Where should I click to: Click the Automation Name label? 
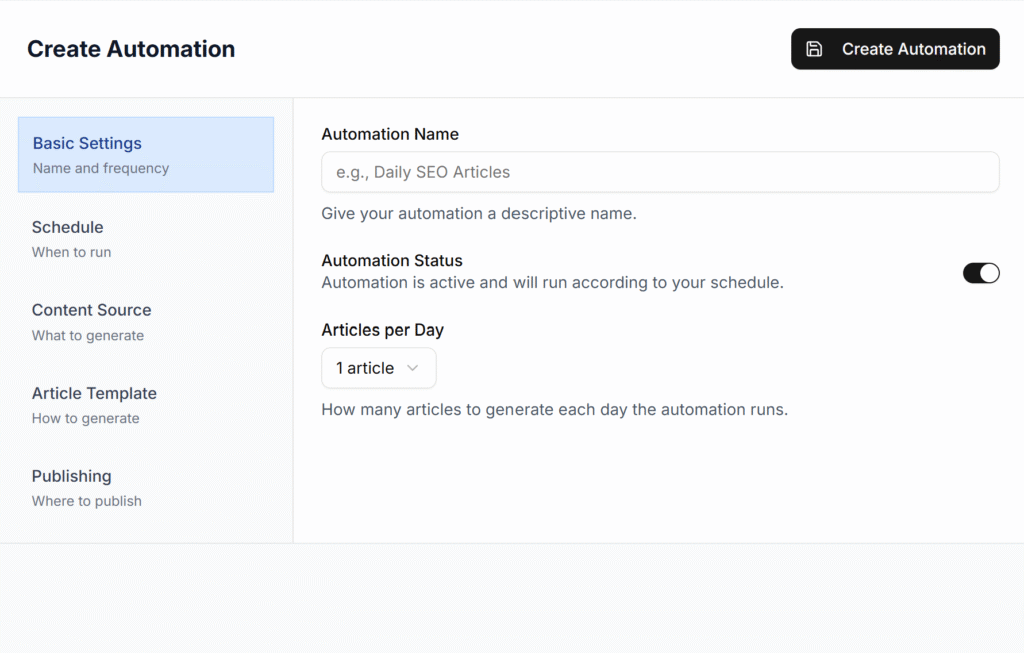[390, 134]
